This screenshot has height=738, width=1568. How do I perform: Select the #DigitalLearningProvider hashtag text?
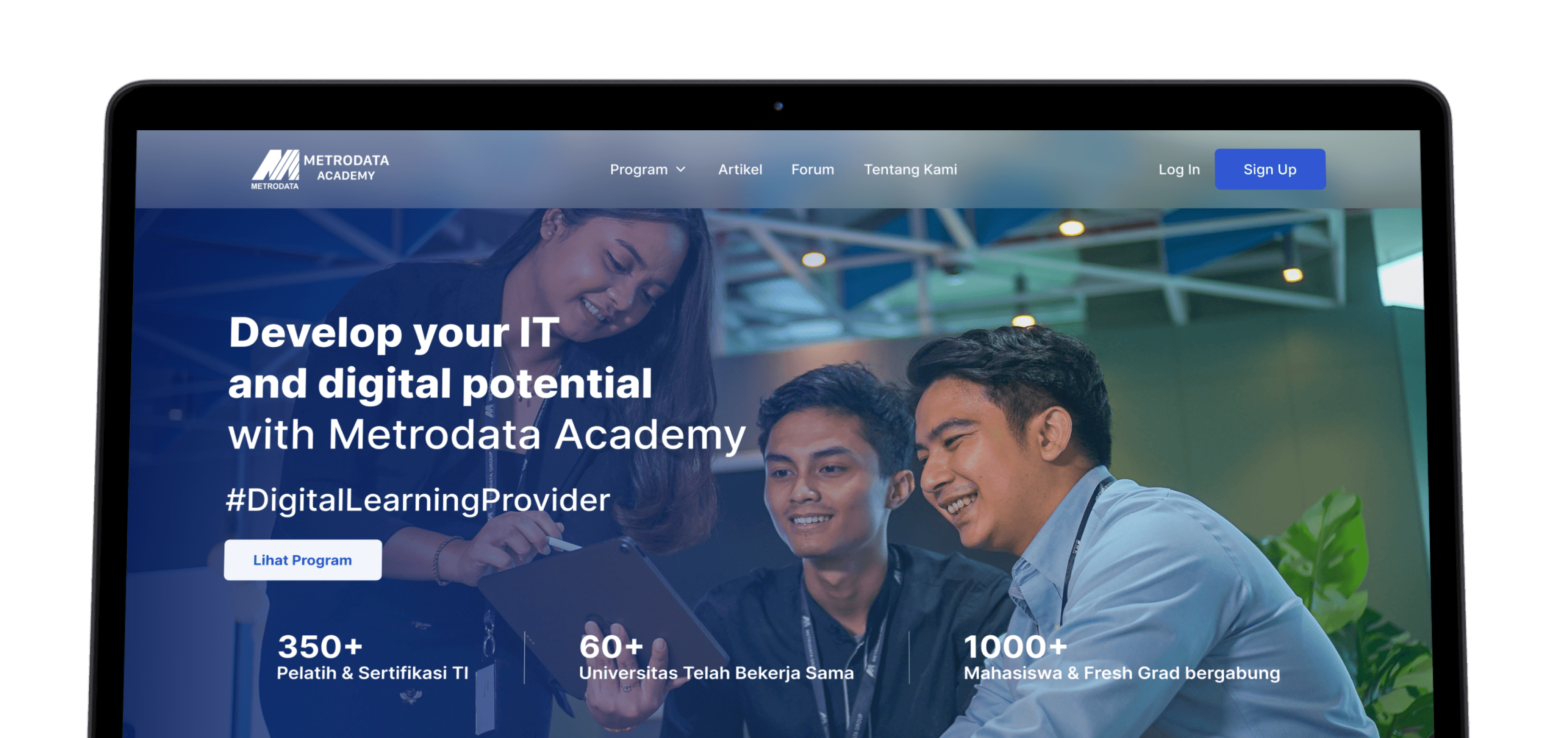pos(418,500)
